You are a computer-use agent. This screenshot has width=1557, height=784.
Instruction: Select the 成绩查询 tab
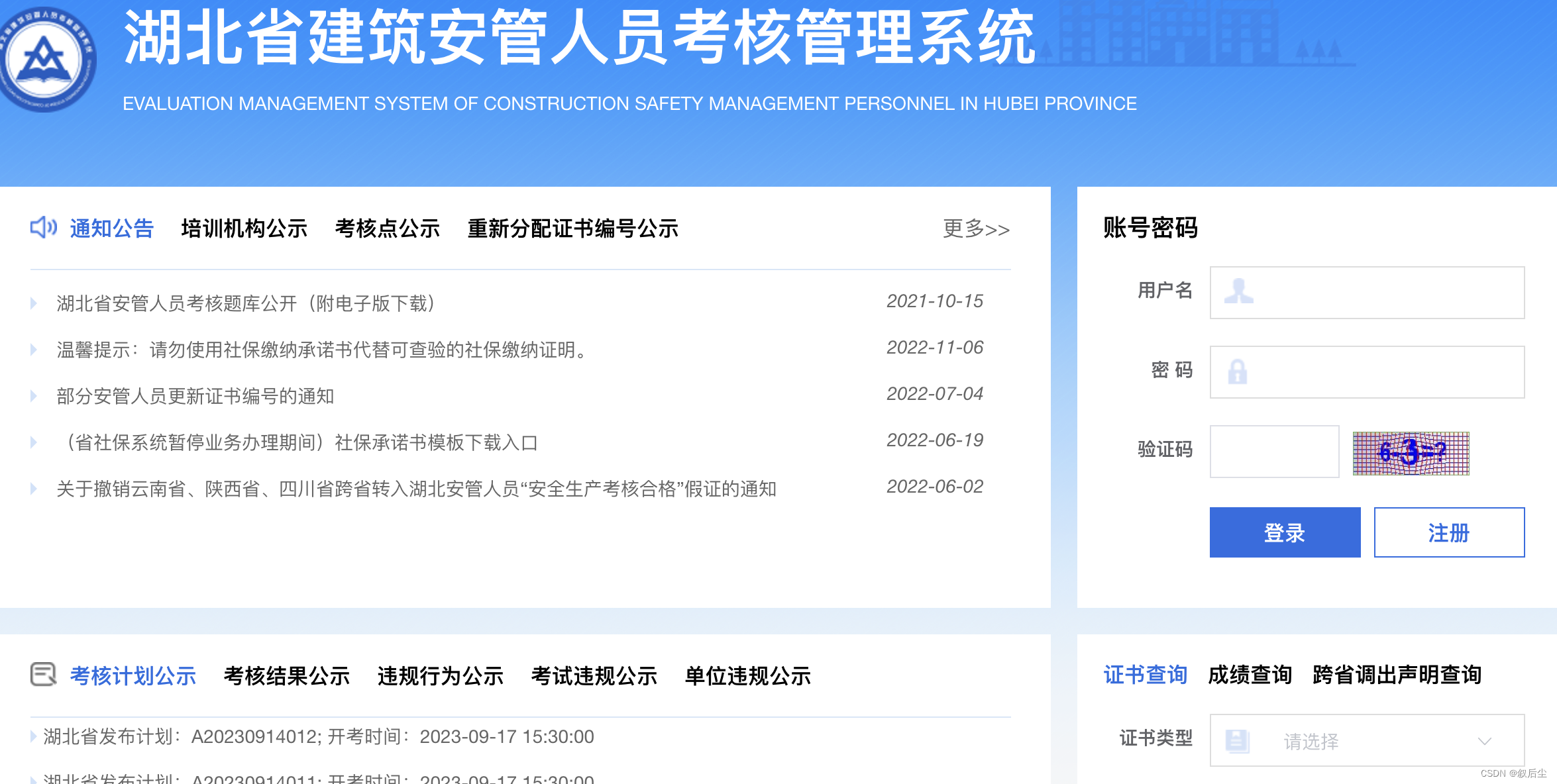[x=1250, y=675]
